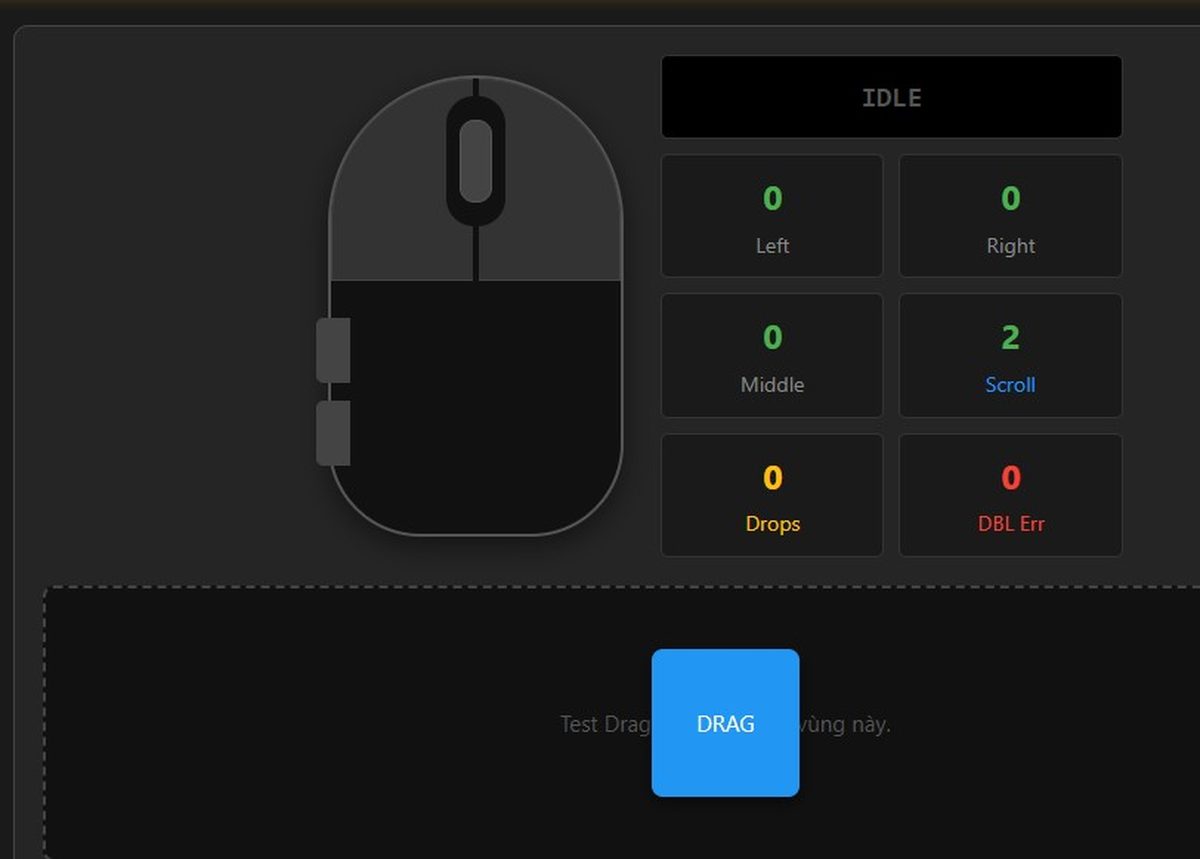Click the blue DRAG box
The image size is (1200, 859).
coord(725,723)
